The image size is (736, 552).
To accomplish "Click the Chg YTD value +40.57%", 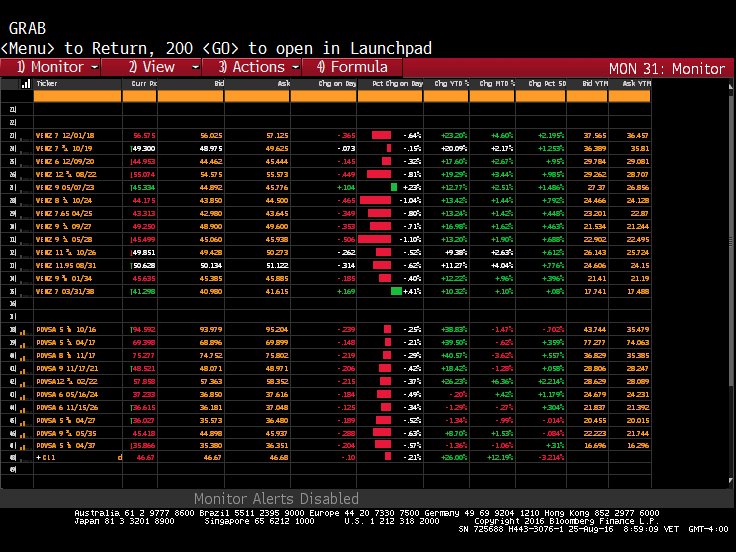I will click(453, 356).
